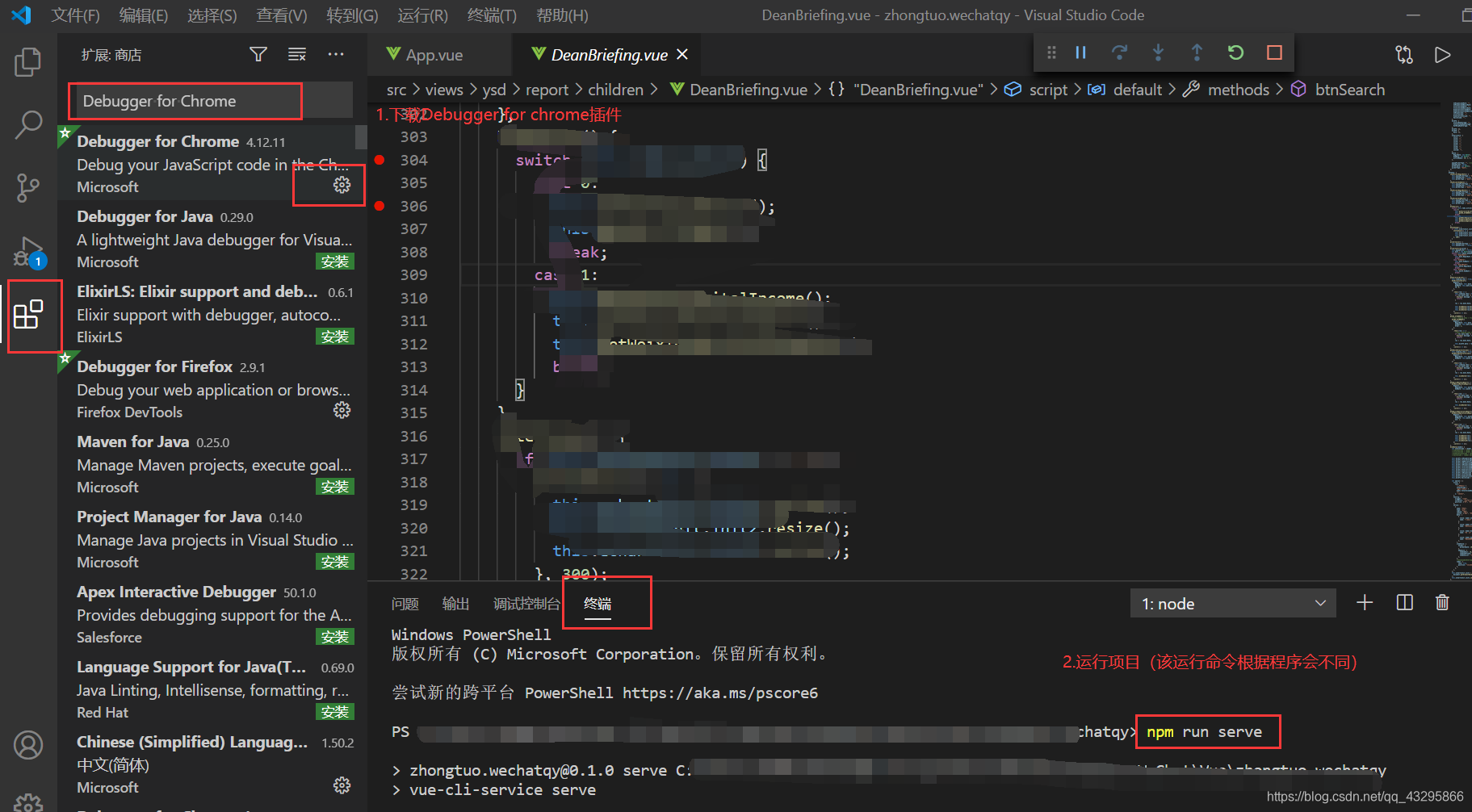The image size is (1472, 812).
Task: Close the DeanBriefing.vue tab
Action: (x=682, y=54)
